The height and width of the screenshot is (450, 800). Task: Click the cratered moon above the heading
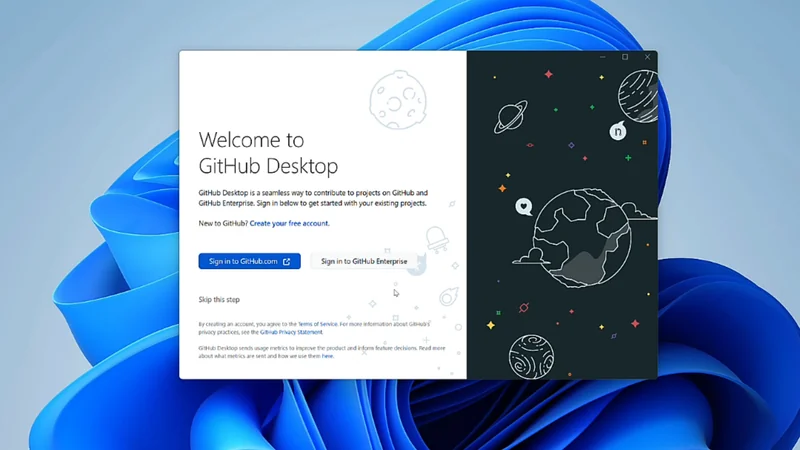[393, 97]
